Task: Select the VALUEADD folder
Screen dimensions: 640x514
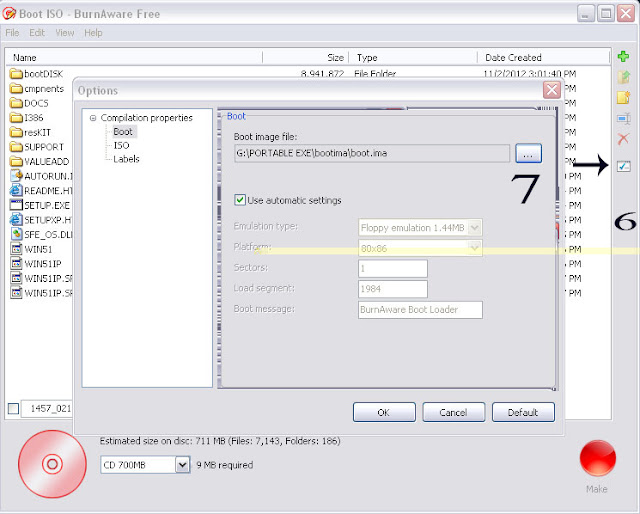Action: (40, 161)
